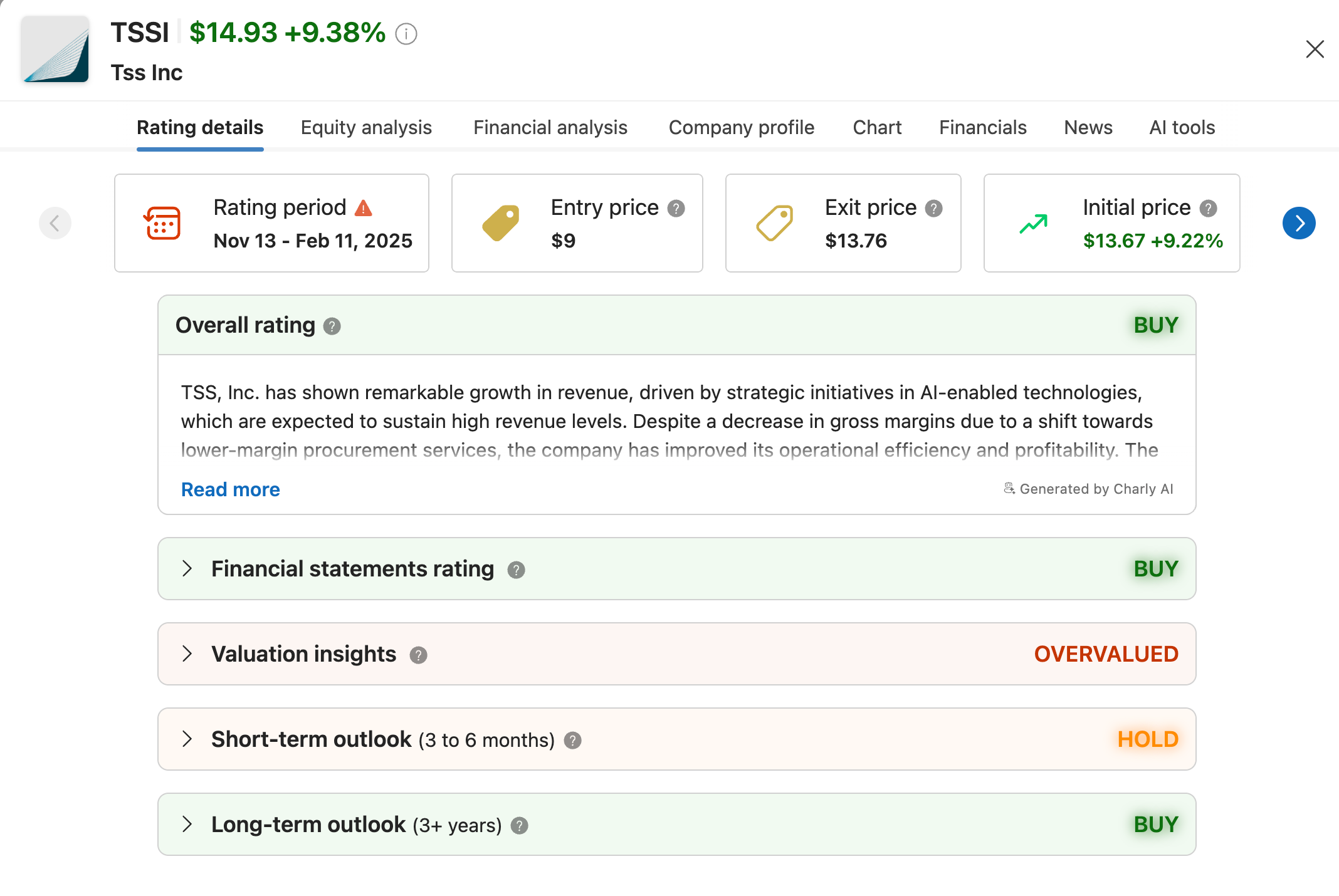Click the filled tag icon for Entry price
1339x896 pixels.
[501, 223]
